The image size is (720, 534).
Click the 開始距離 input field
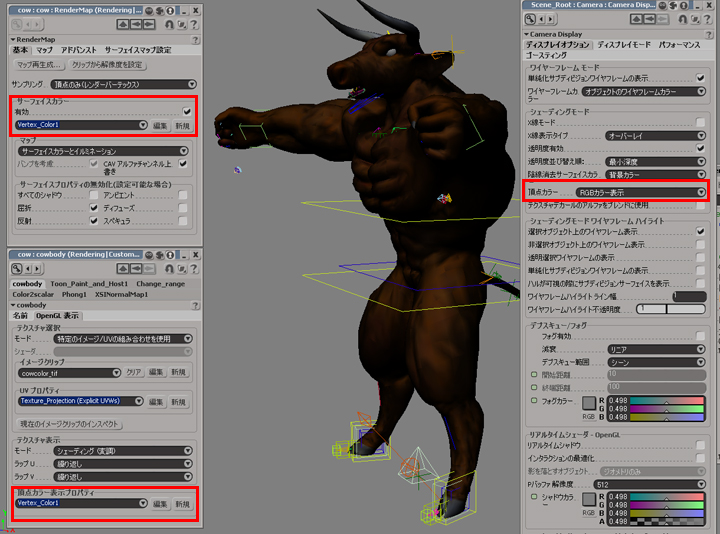pos(655,373)
